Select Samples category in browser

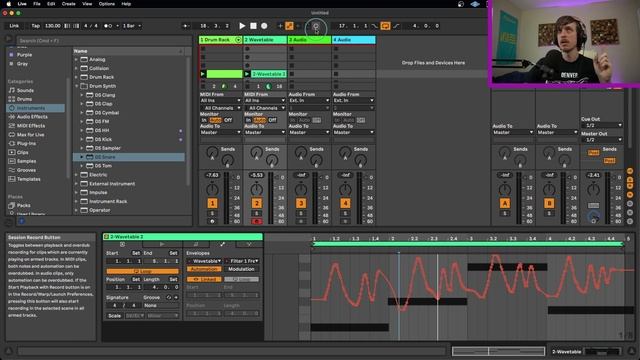[26, 161]
